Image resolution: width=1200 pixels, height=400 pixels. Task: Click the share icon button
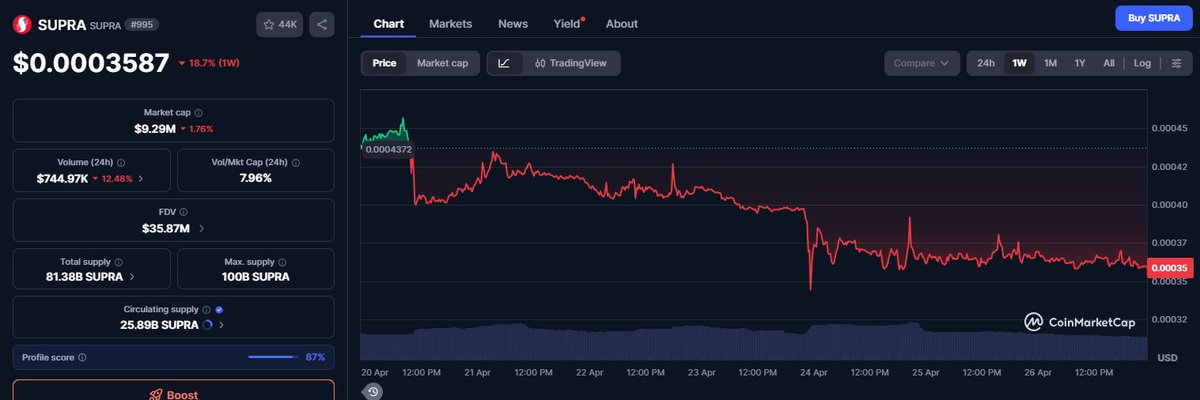point(322,24)
